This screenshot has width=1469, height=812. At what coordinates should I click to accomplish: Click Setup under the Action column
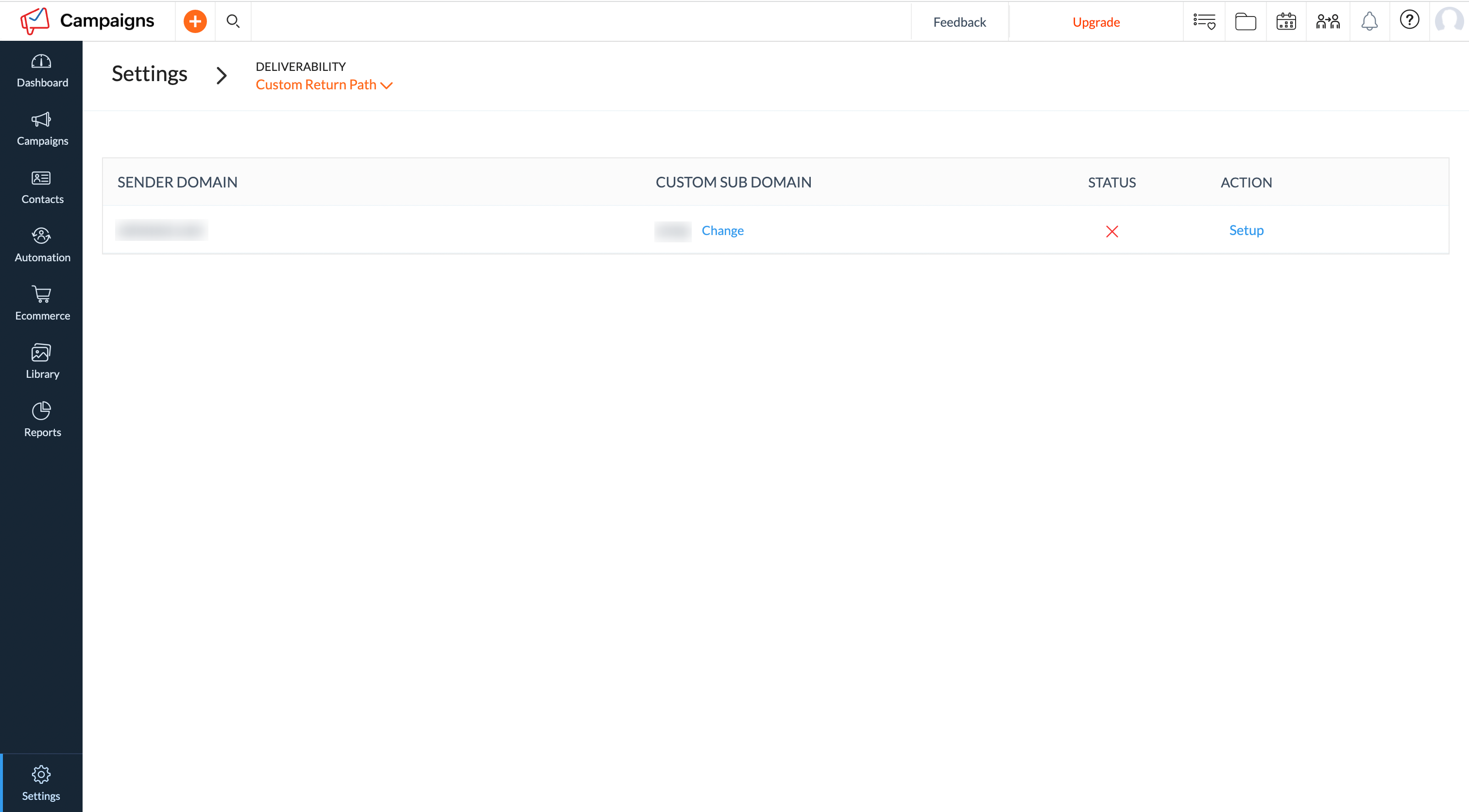(x=1246, y=230)
